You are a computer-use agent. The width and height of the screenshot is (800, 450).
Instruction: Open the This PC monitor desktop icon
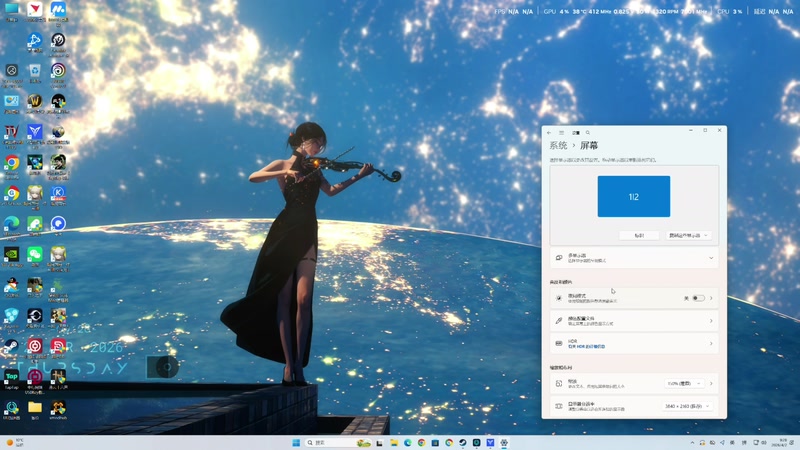tap(11, 9)
